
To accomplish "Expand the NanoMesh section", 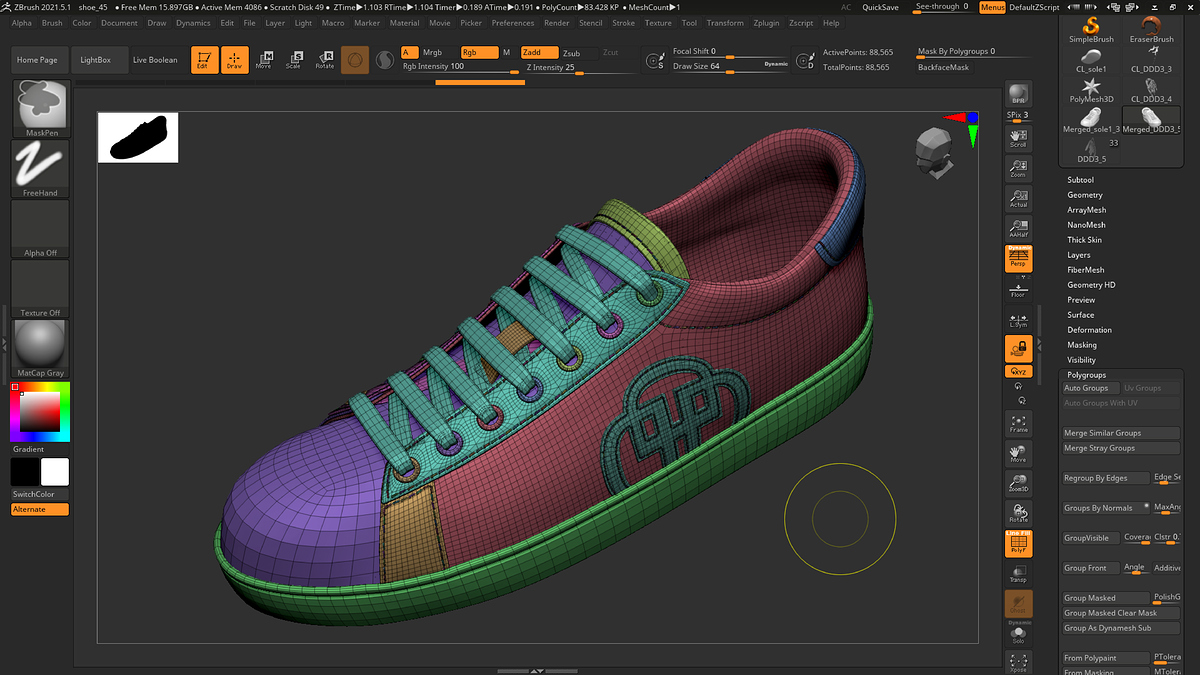I will 1086,225.
